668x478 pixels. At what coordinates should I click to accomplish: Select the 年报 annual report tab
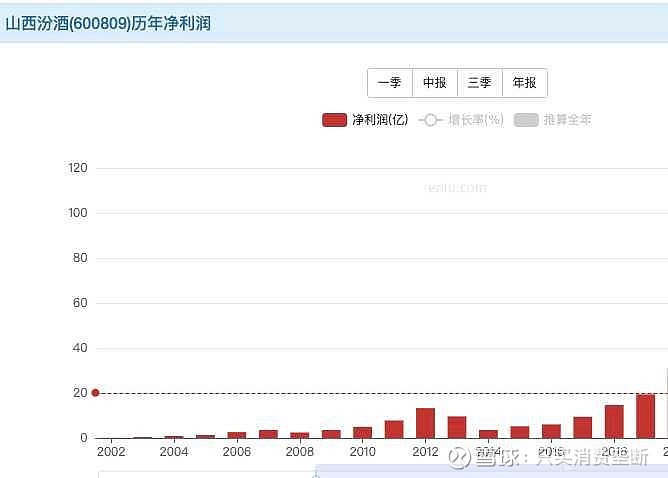[524, 83]
